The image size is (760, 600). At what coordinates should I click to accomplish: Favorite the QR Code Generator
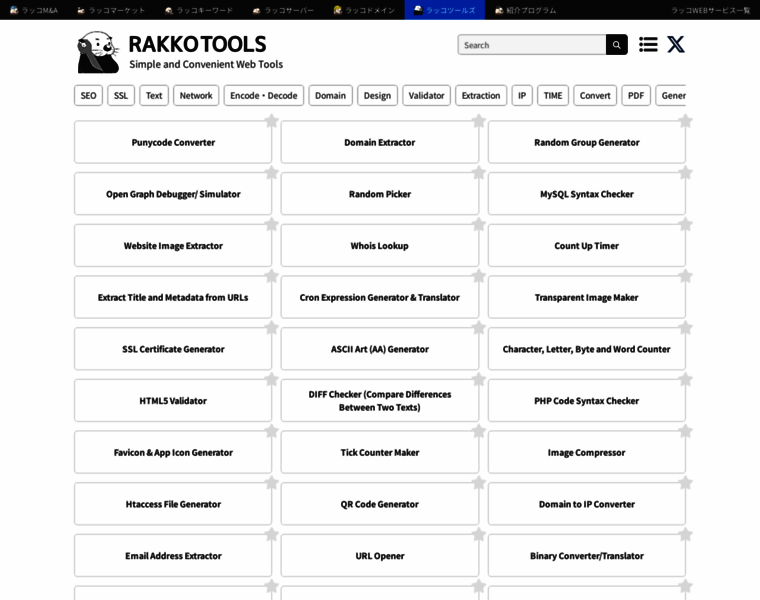(478, 483)
